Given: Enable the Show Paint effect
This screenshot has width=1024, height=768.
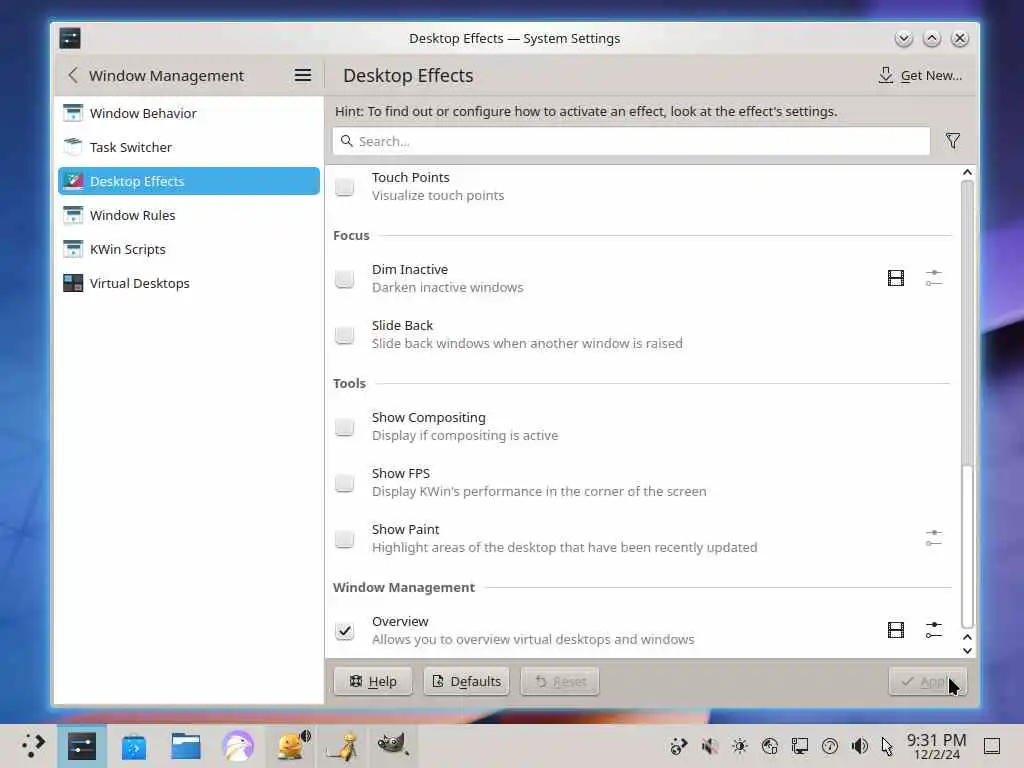Looking at the screenshot, I should click(x=344, y=539).
